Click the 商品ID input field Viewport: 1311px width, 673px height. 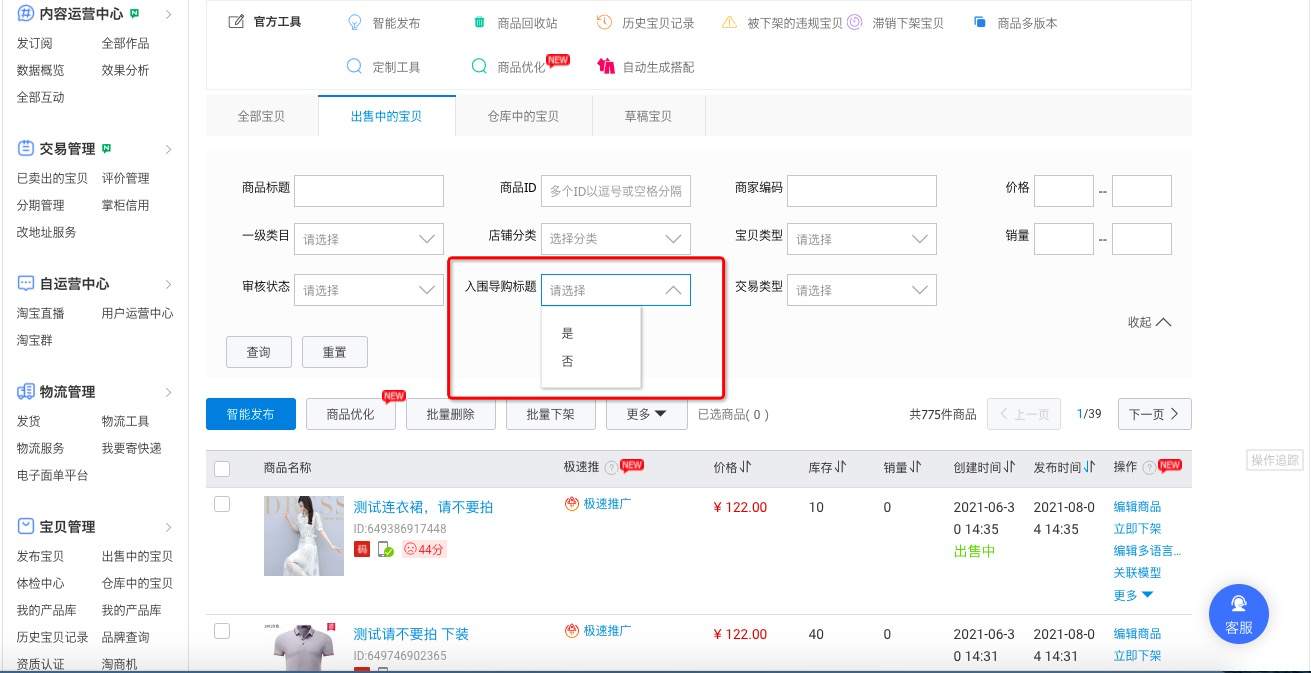tap(616, 191)
